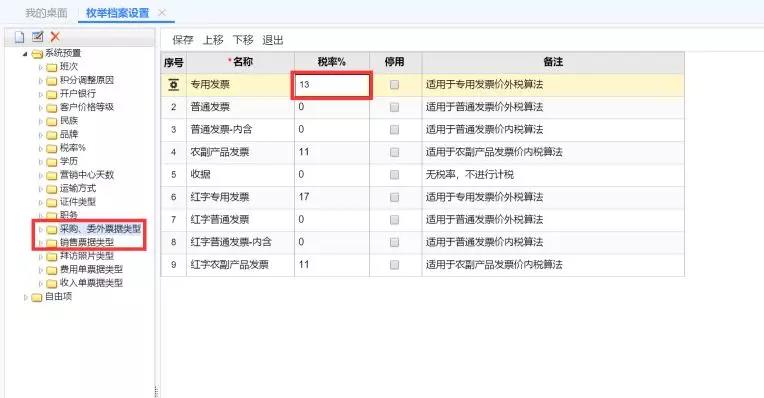Click the folder icon of 拜访照片类型
This screenshot has width=764, height=398.
52,257
